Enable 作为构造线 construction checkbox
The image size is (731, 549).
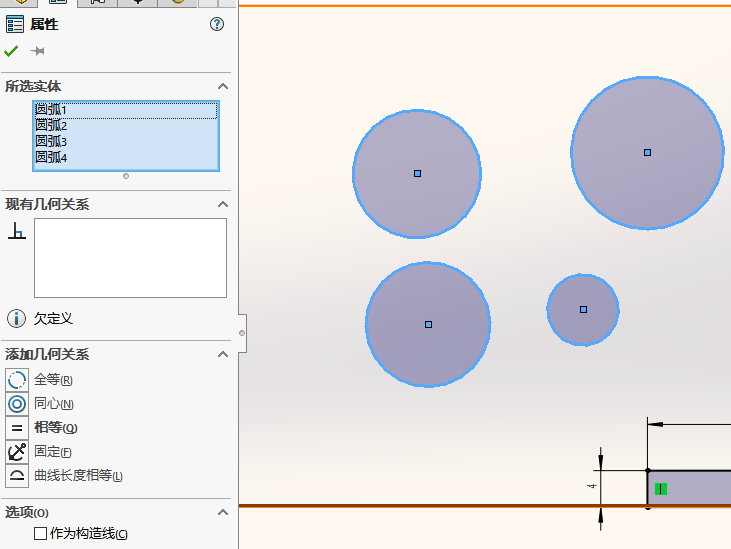pos(41,534)
